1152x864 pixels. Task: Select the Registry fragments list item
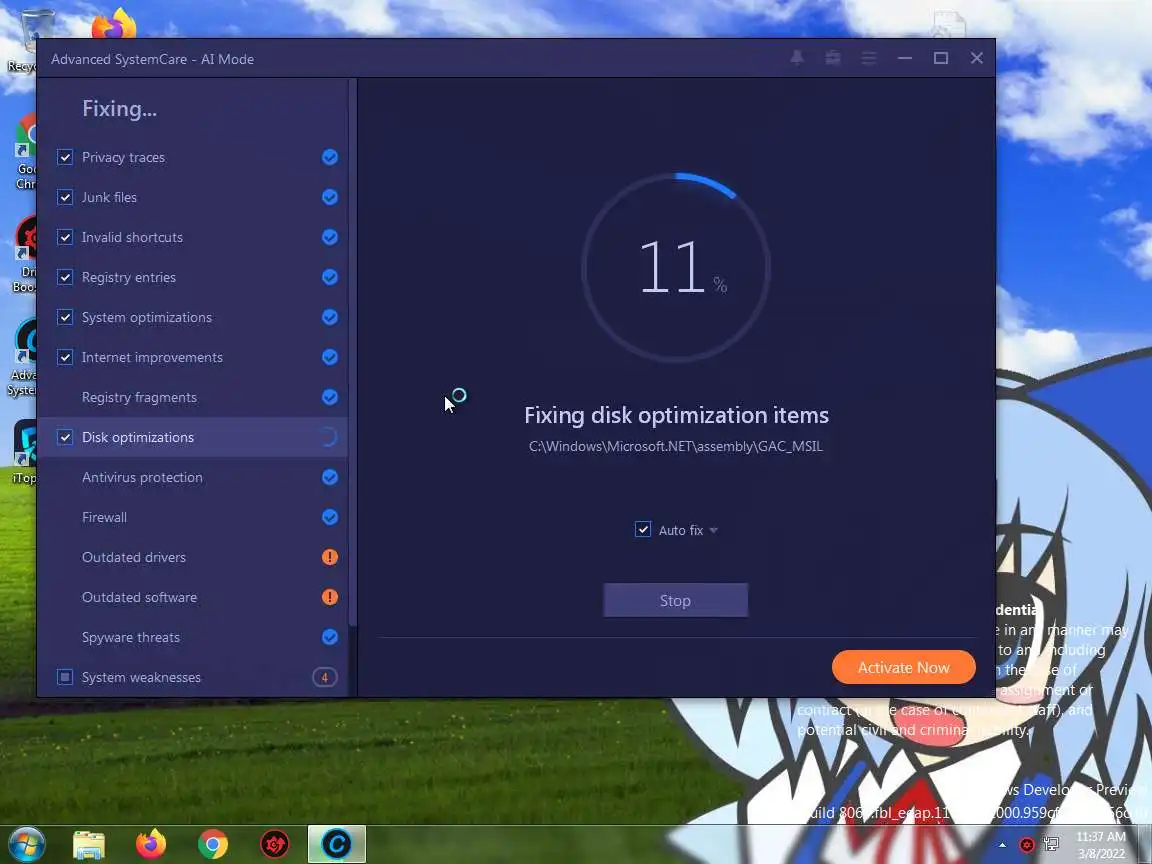(192, 397)
